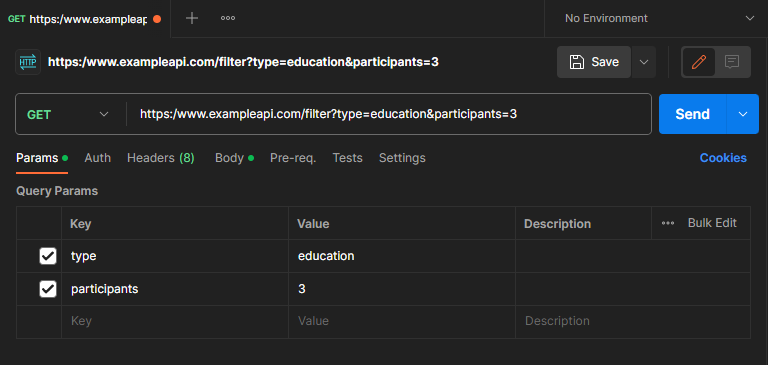Click the HTTP request type icon
Viewport: 768px width, 365px height.
pyautogui.click(x=28, y=62)
